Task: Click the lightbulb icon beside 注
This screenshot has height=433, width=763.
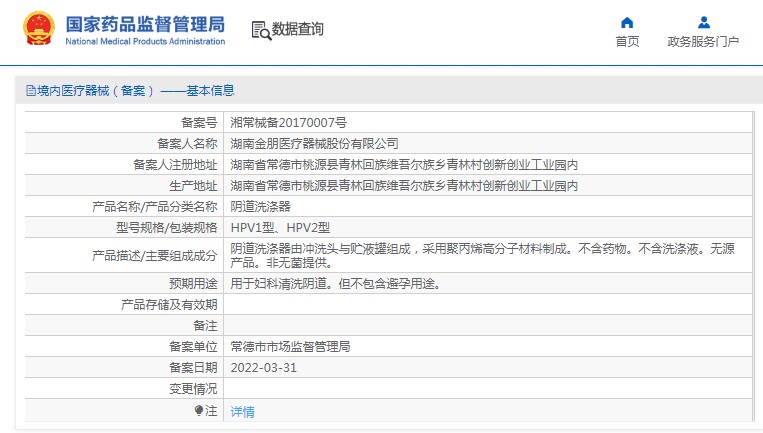Action: (x=199, y=411)
